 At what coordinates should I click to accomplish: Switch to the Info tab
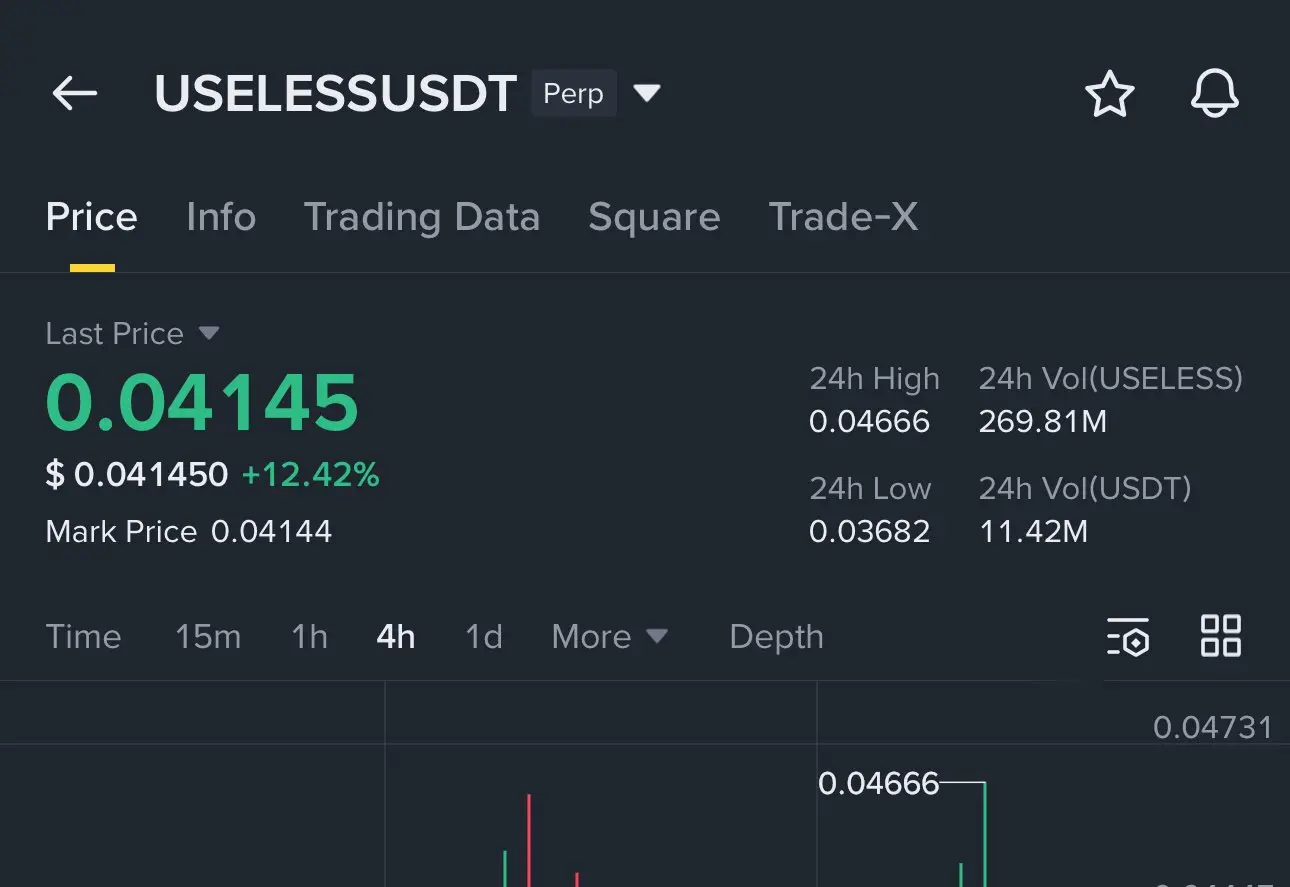[221, 217]
